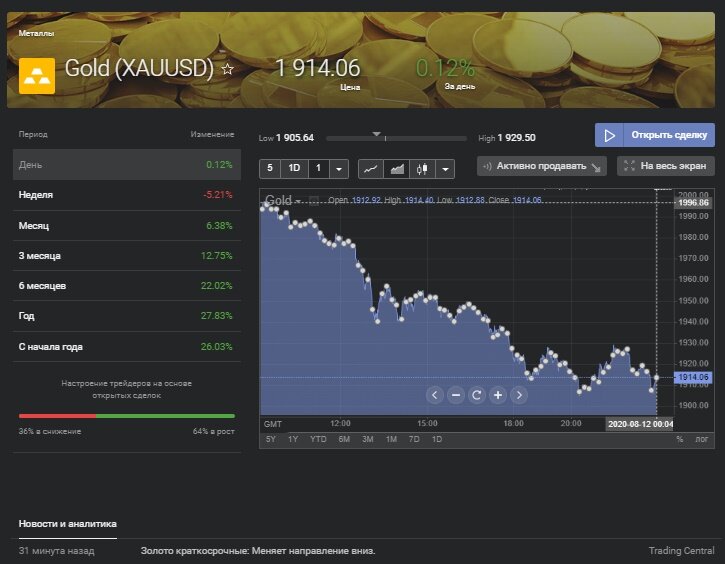
Task: Zoom out the chart with minus
Action: [x=456, y=395]
